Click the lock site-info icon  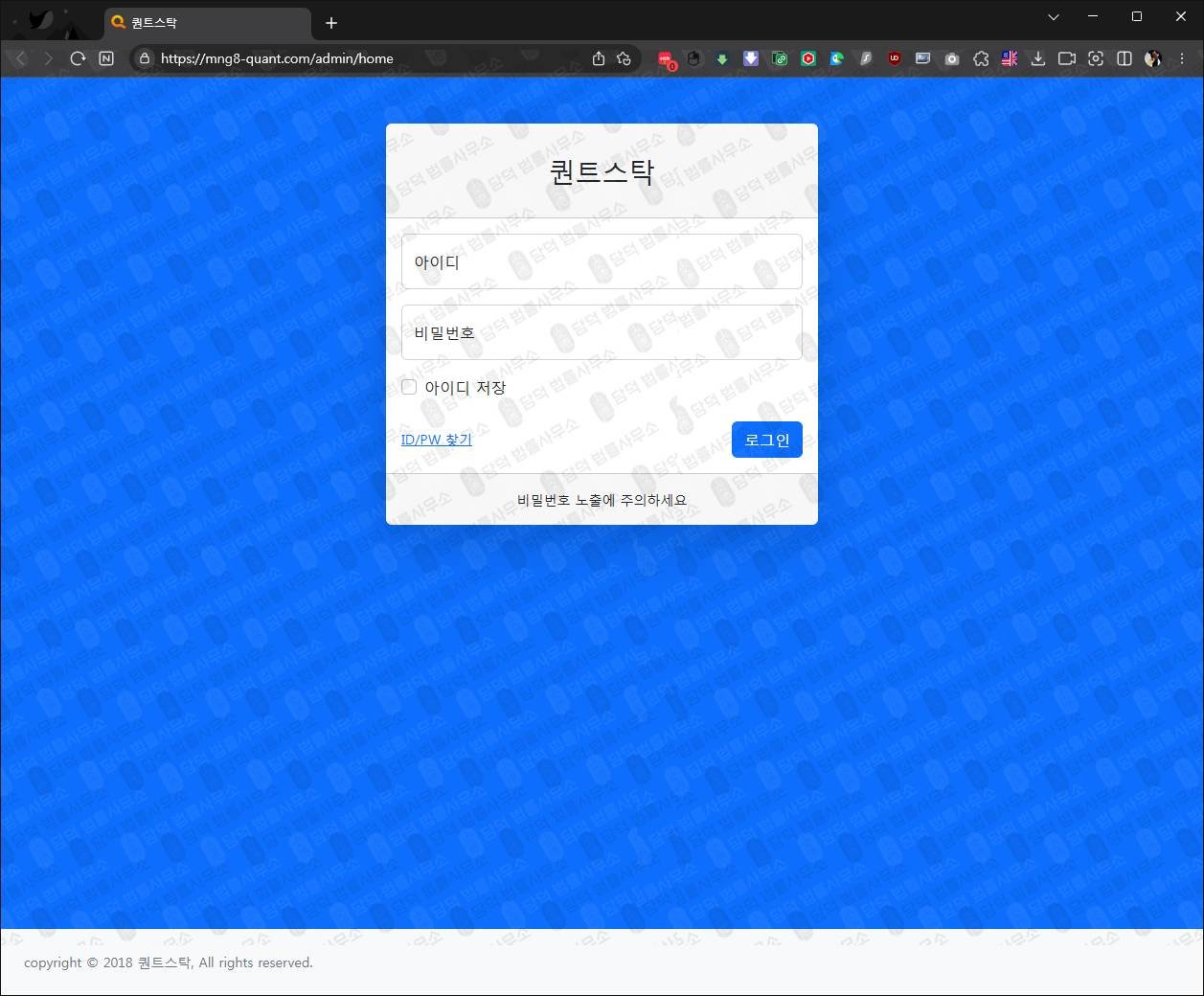tap(145, 58)
